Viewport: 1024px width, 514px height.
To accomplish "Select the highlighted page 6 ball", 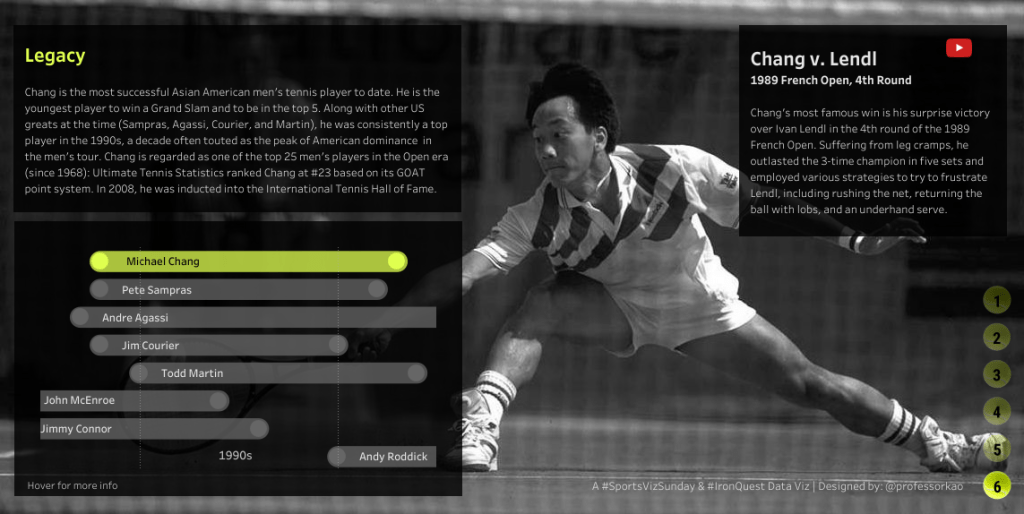I will [997, 486].
